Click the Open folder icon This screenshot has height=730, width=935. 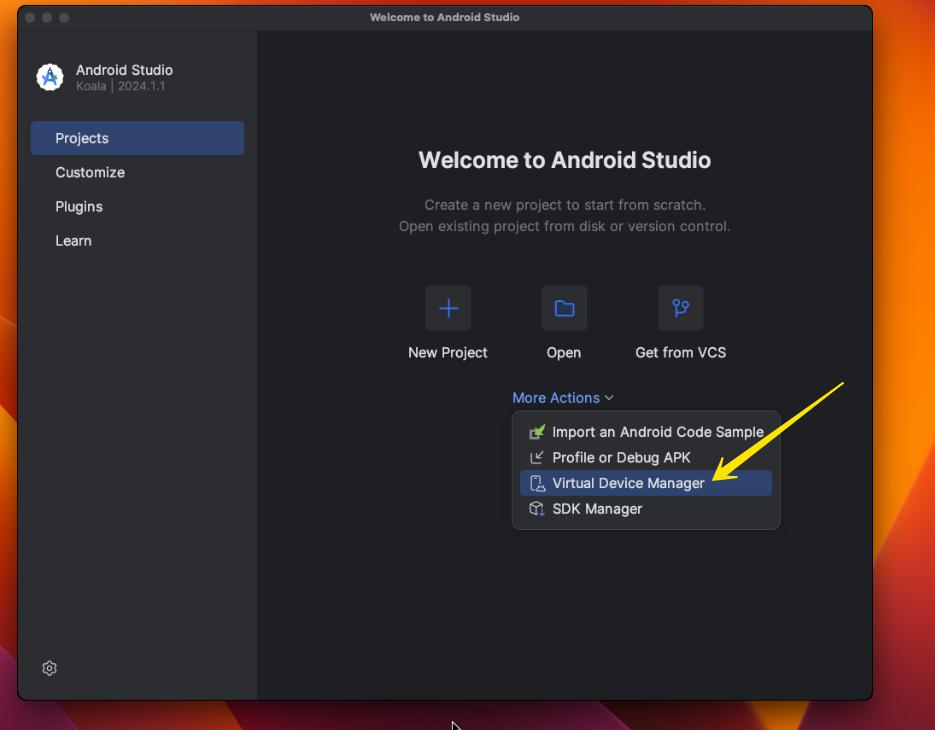tap(564, 308)
